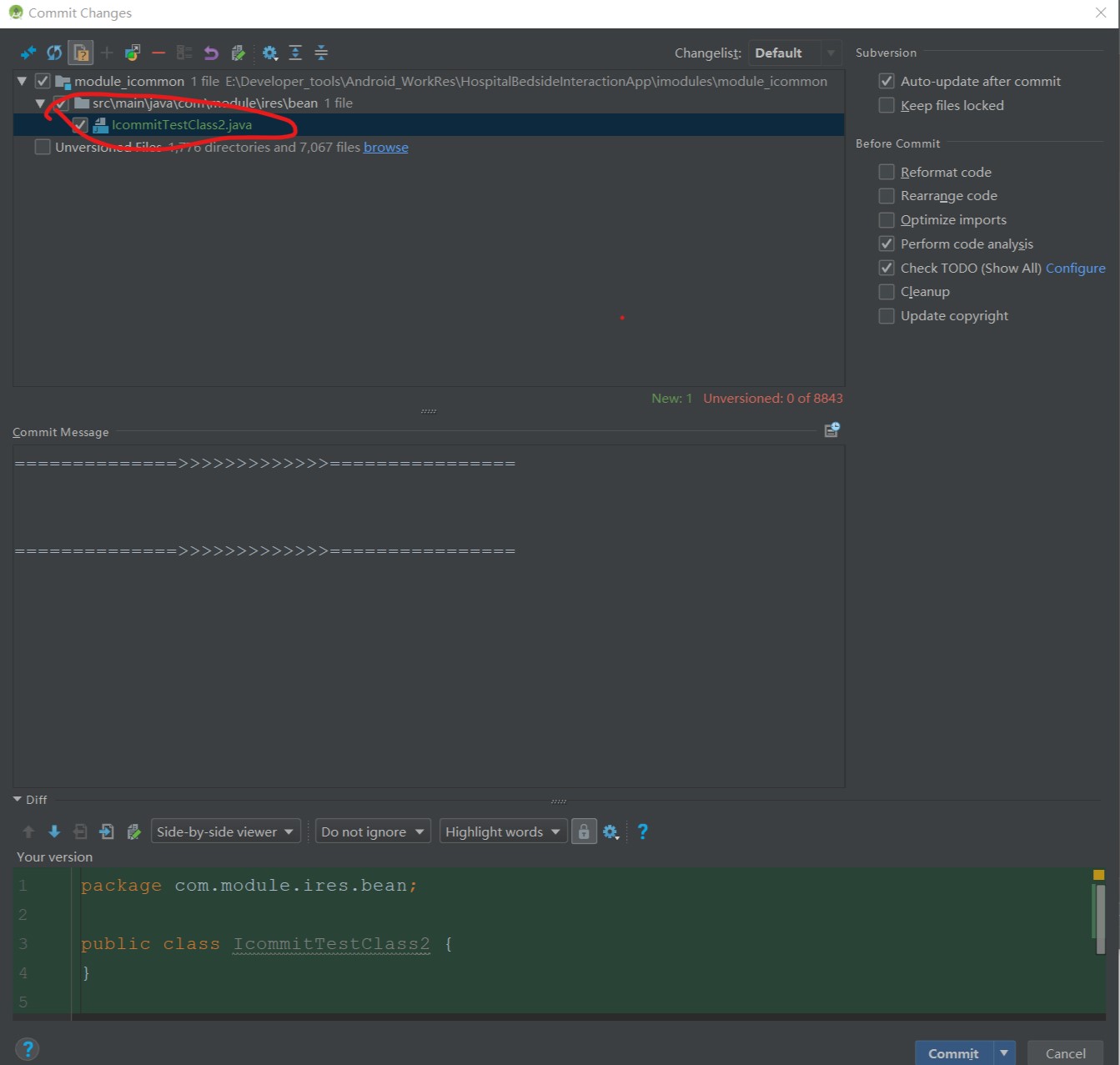Click the Compare Previous File icon
Viewport: 1120px width, 1065px height.
pyautogui.click(x=81, y=831)
